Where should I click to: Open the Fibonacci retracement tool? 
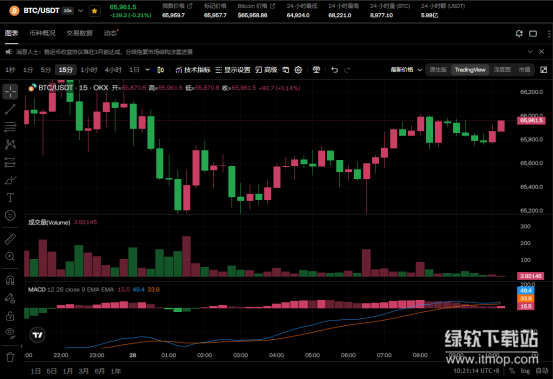click(x=10, y=127)
